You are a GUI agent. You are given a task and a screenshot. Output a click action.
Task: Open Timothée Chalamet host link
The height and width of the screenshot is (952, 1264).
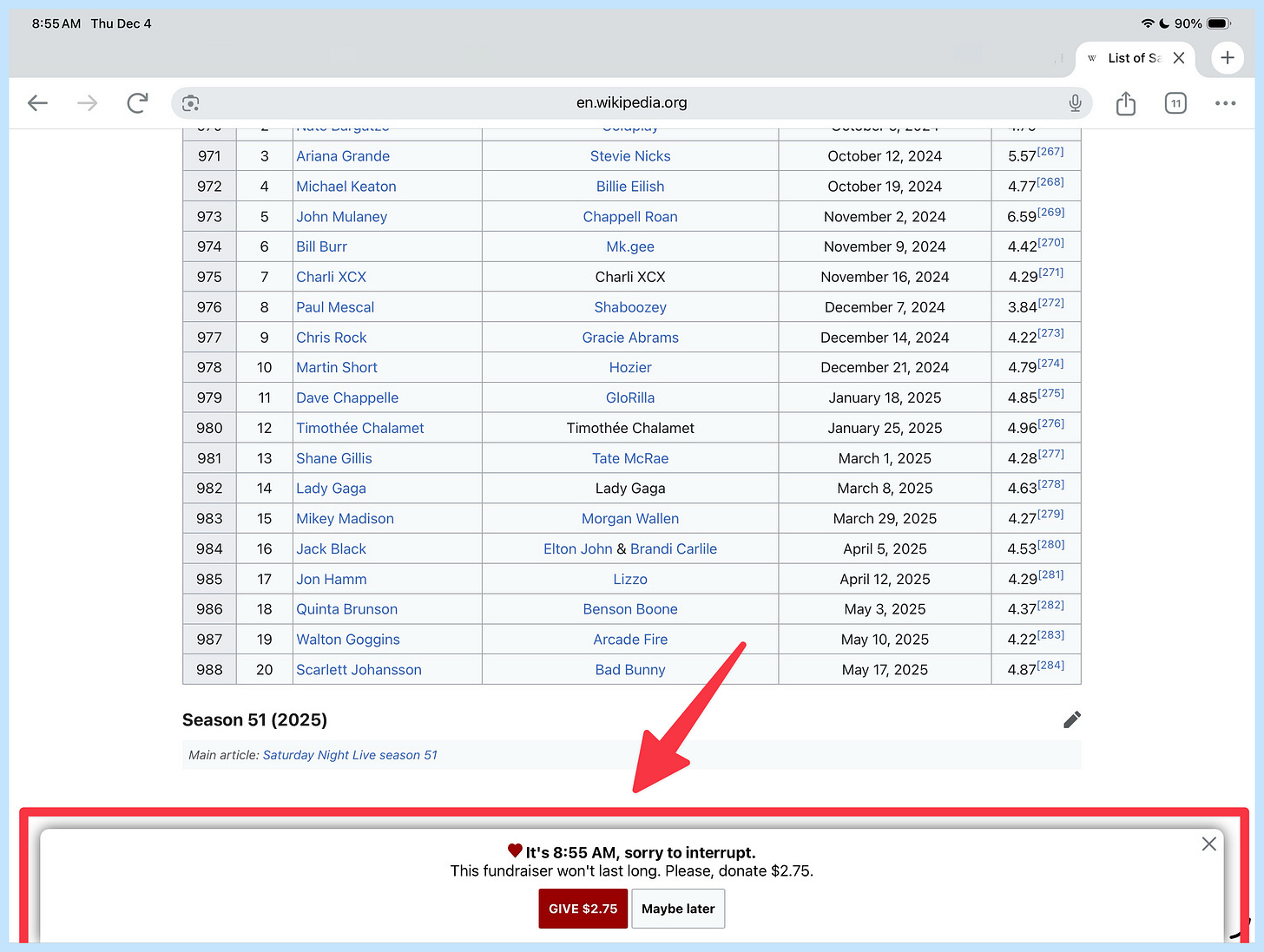360,428
